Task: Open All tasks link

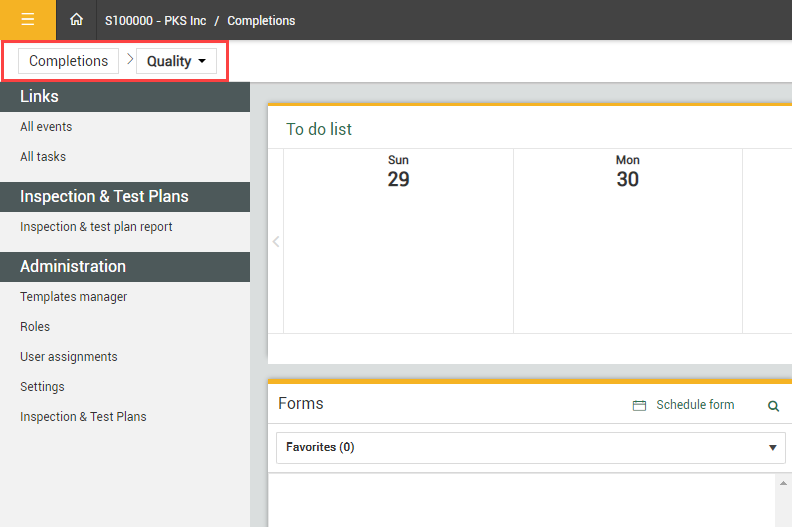Action: pyautogui.click(x=43, y=157)
